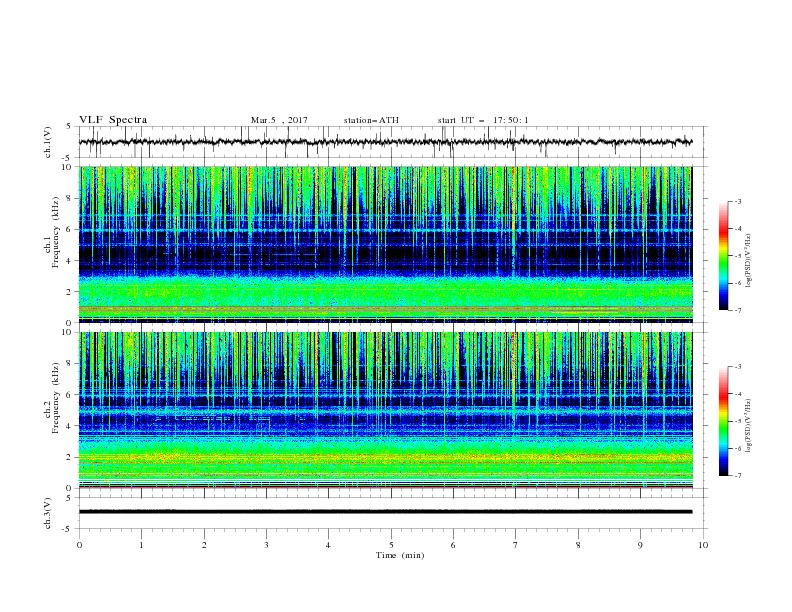
Task: Click the 'station=ATH' label
Action: (371, 120)
